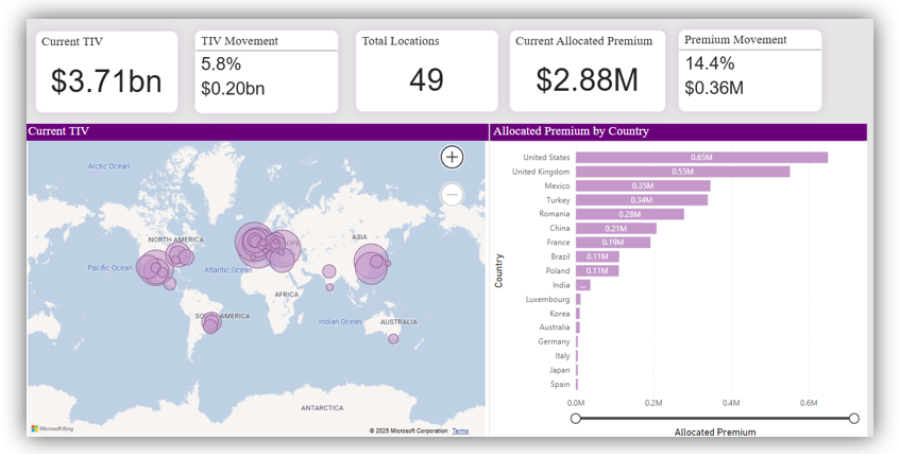Click the largest Europe bubble on map
Screen dimensions: 900x454
[x=254, y=244]
